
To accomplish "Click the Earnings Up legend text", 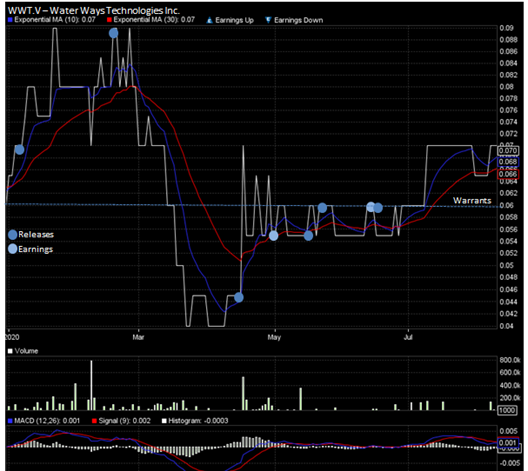I will [234, 20].
